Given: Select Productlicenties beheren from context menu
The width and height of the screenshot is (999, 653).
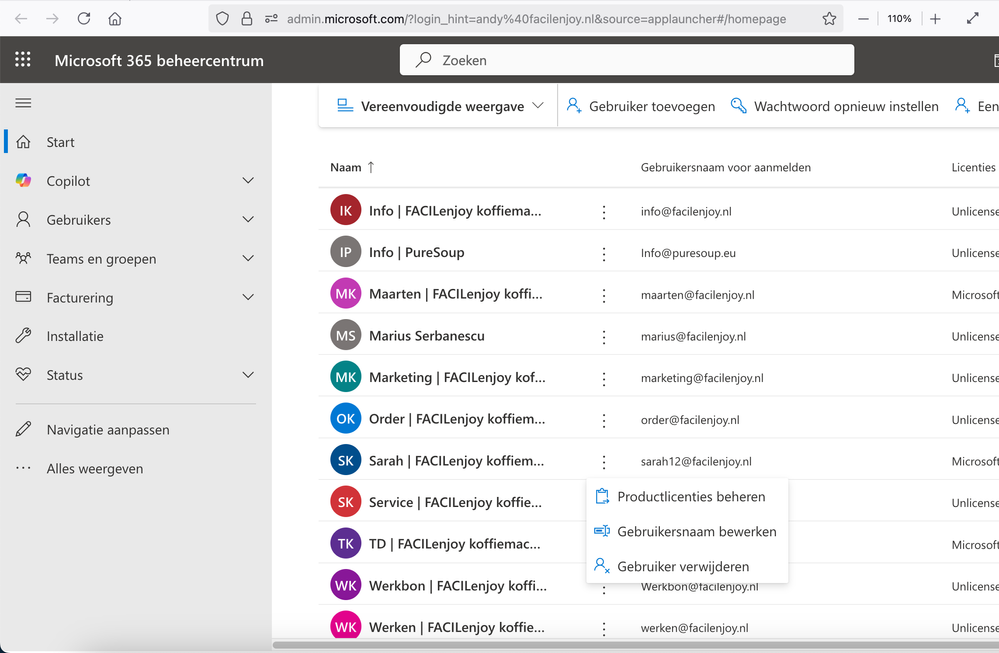Looking at the screenshot, I should pyautogui.click(x=687, y=497).
